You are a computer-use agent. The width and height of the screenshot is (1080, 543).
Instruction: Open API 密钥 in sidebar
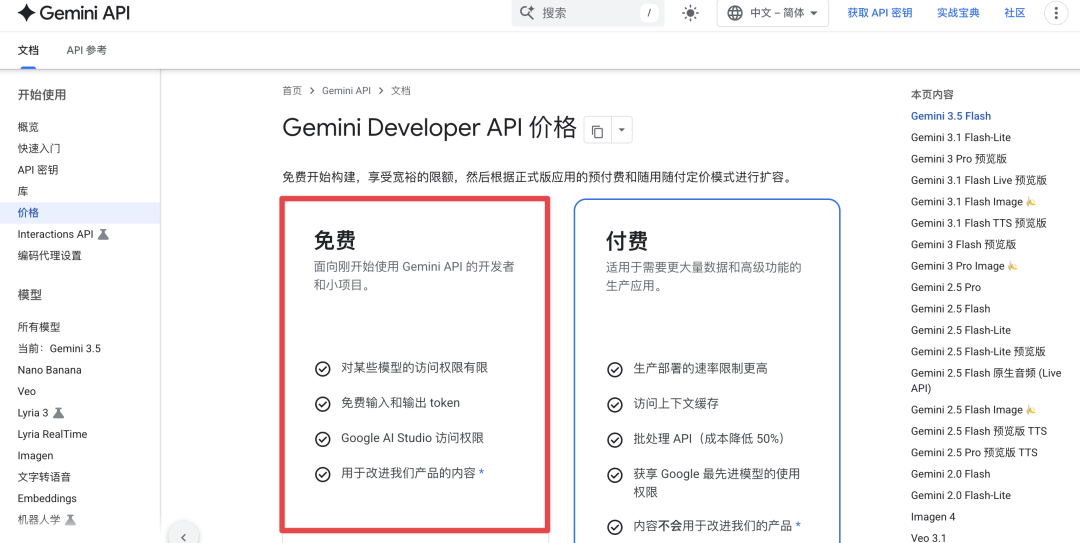click(x=38, y=170)
